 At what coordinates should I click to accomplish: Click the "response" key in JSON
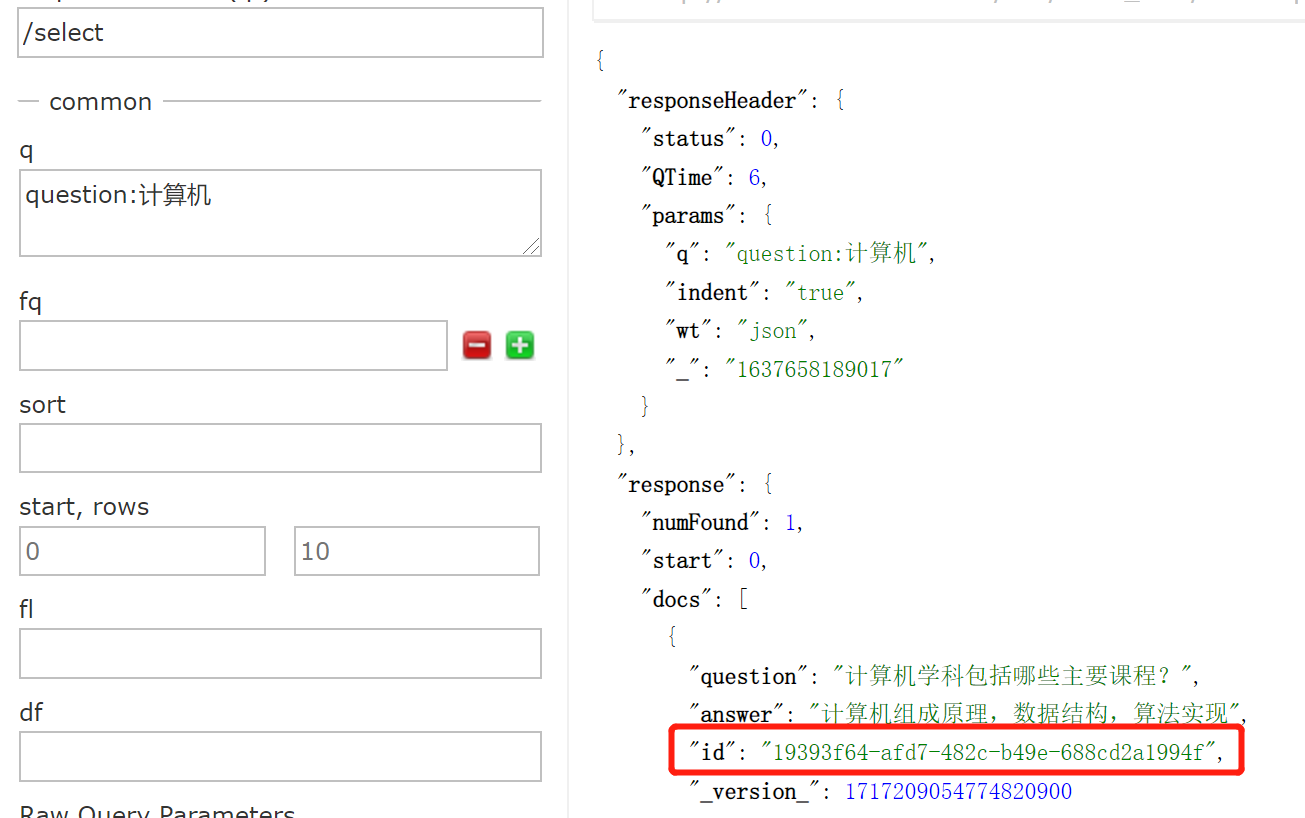(677, 484)
